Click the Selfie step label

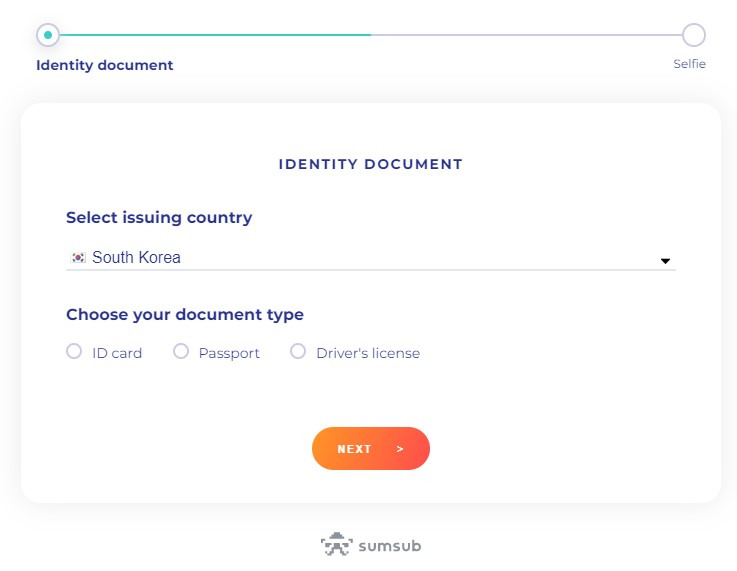[x=690, y=64]
